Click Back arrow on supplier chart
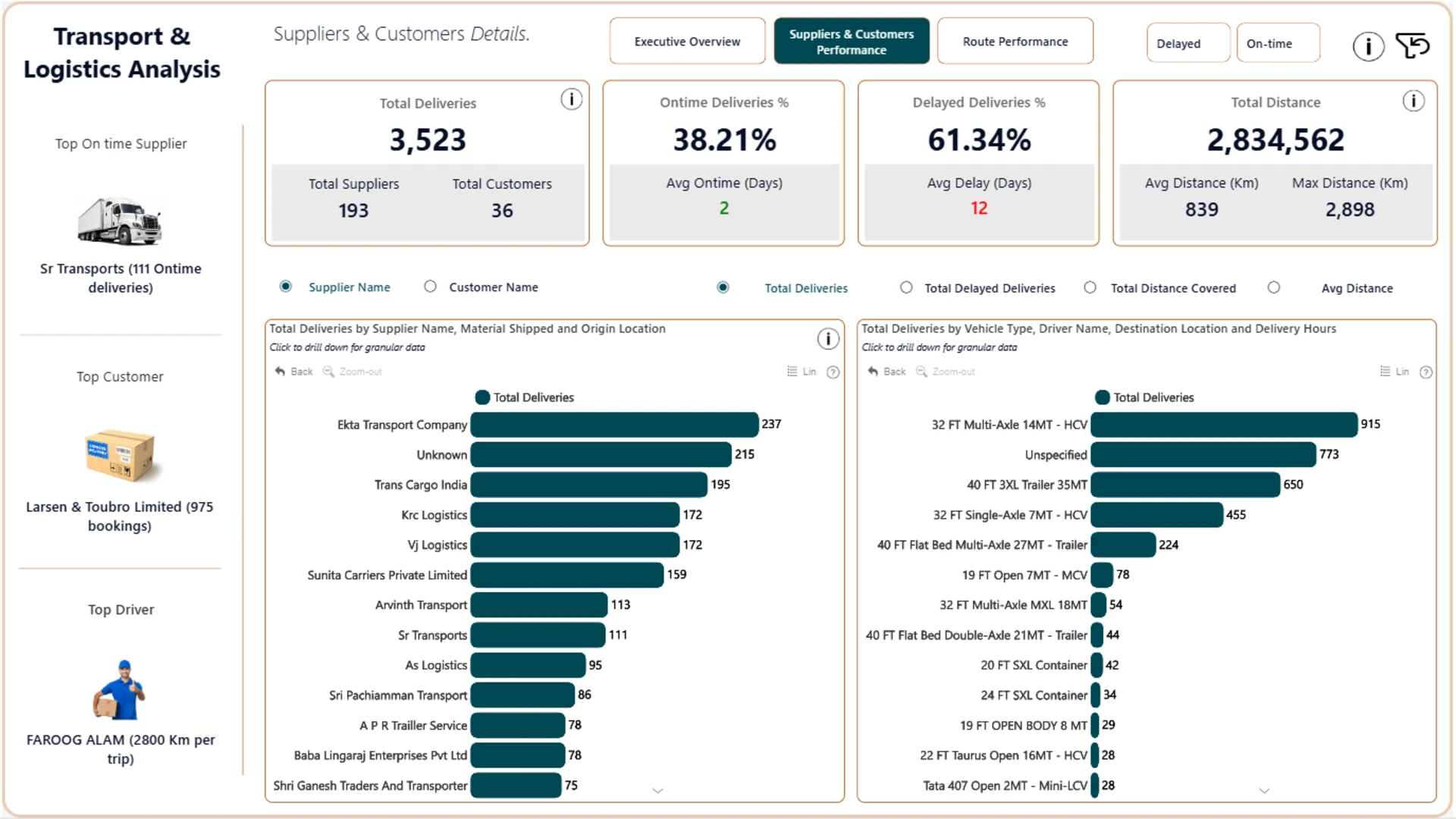Viewport: 1456px width, 819px height. (x=294, y=372)
